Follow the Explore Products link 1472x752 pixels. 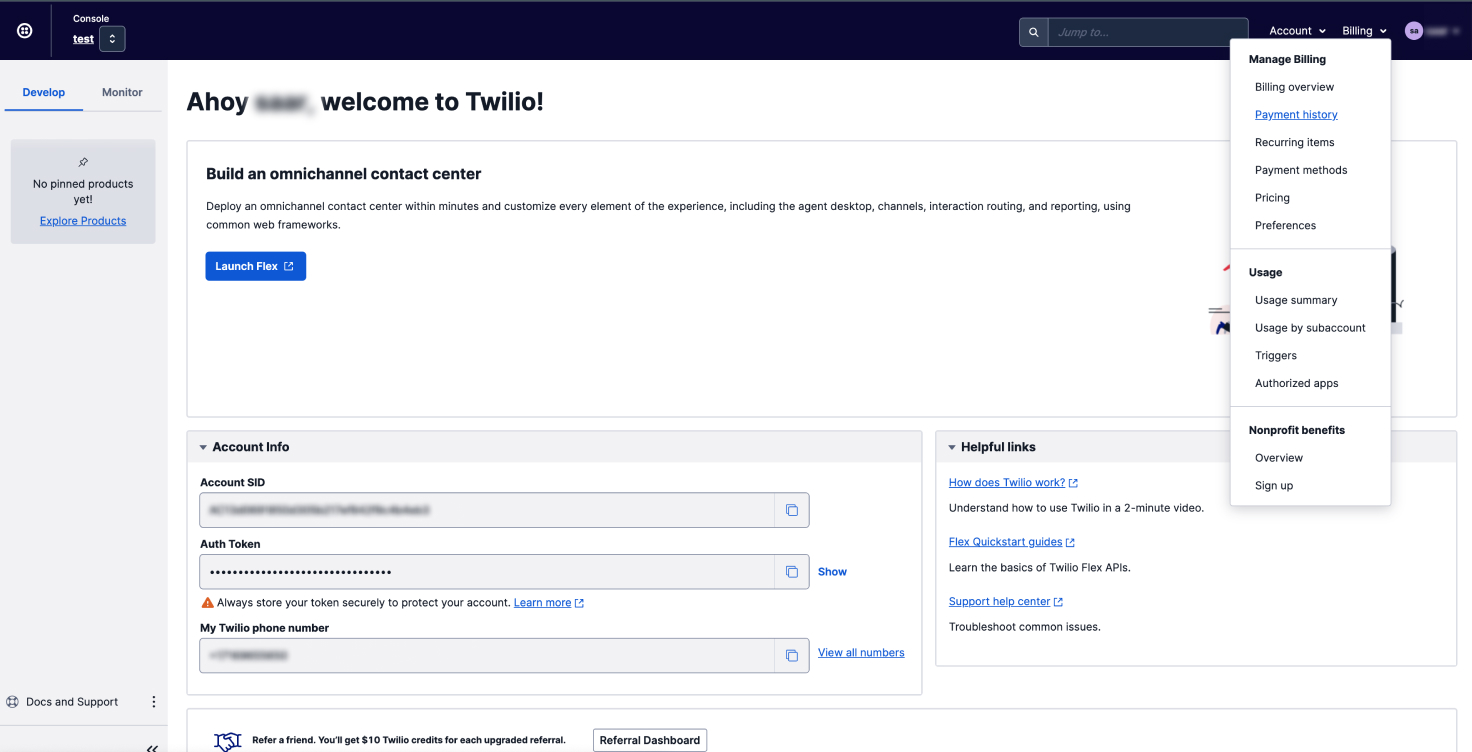click(83, 221)
